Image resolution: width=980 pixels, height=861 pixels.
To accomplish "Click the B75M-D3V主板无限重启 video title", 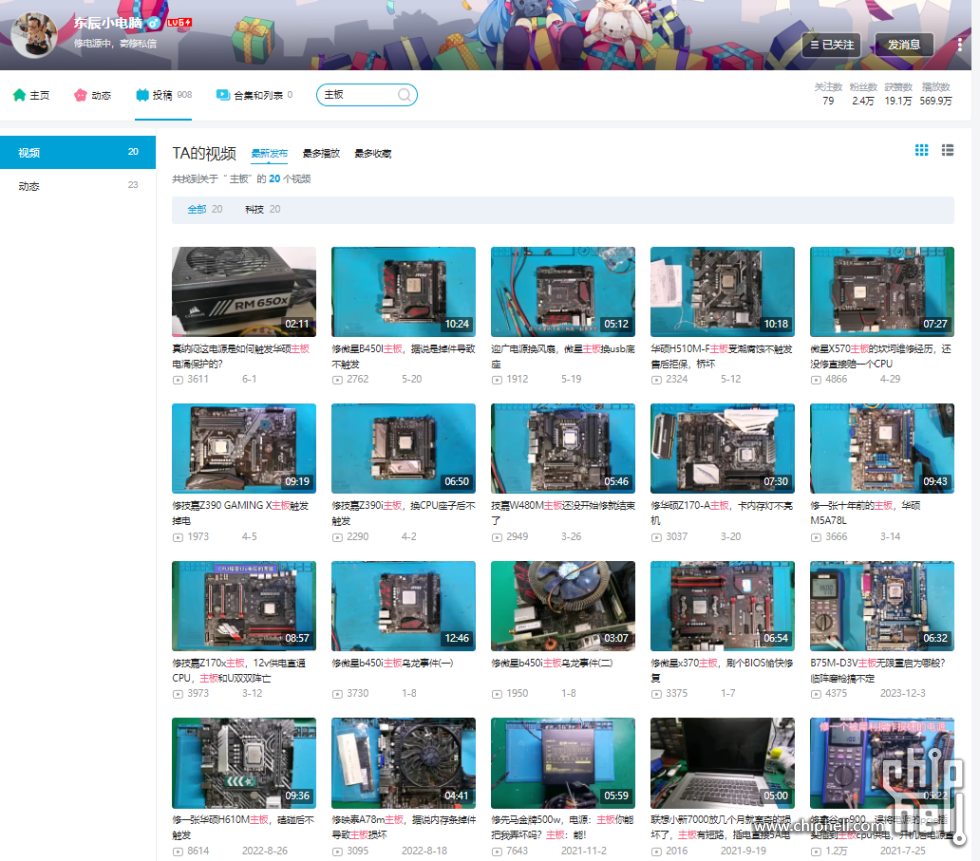I will (x=878, y=670).
